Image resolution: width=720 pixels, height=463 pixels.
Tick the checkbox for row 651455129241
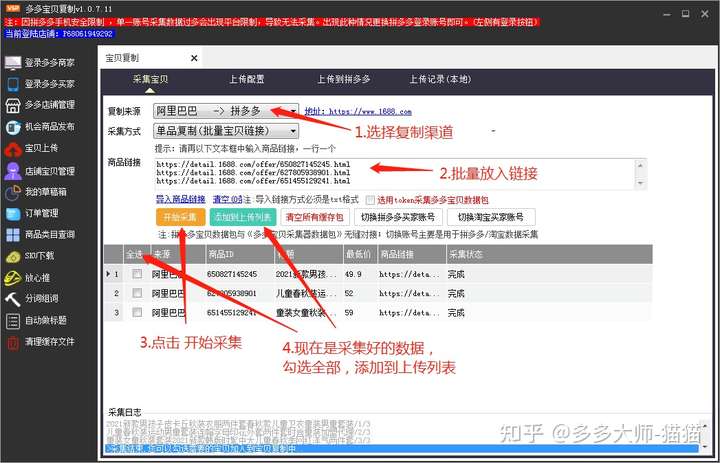[x=137, y=312]
